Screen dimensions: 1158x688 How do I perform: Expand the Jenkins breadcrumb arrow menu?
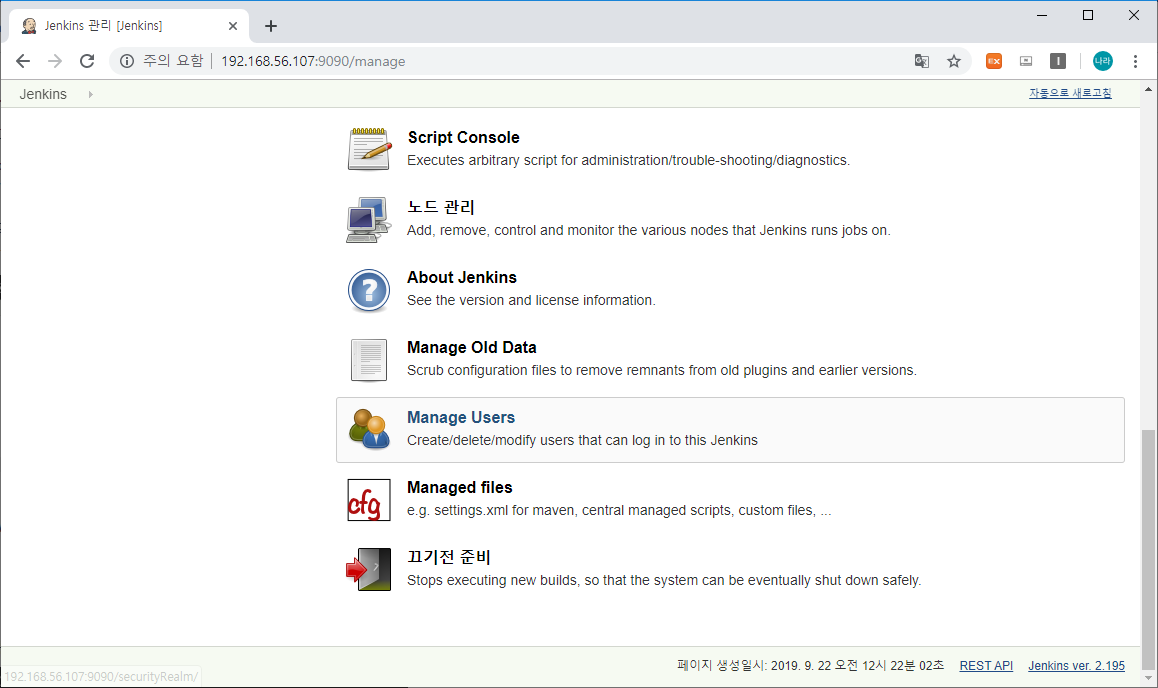(90, 94)
